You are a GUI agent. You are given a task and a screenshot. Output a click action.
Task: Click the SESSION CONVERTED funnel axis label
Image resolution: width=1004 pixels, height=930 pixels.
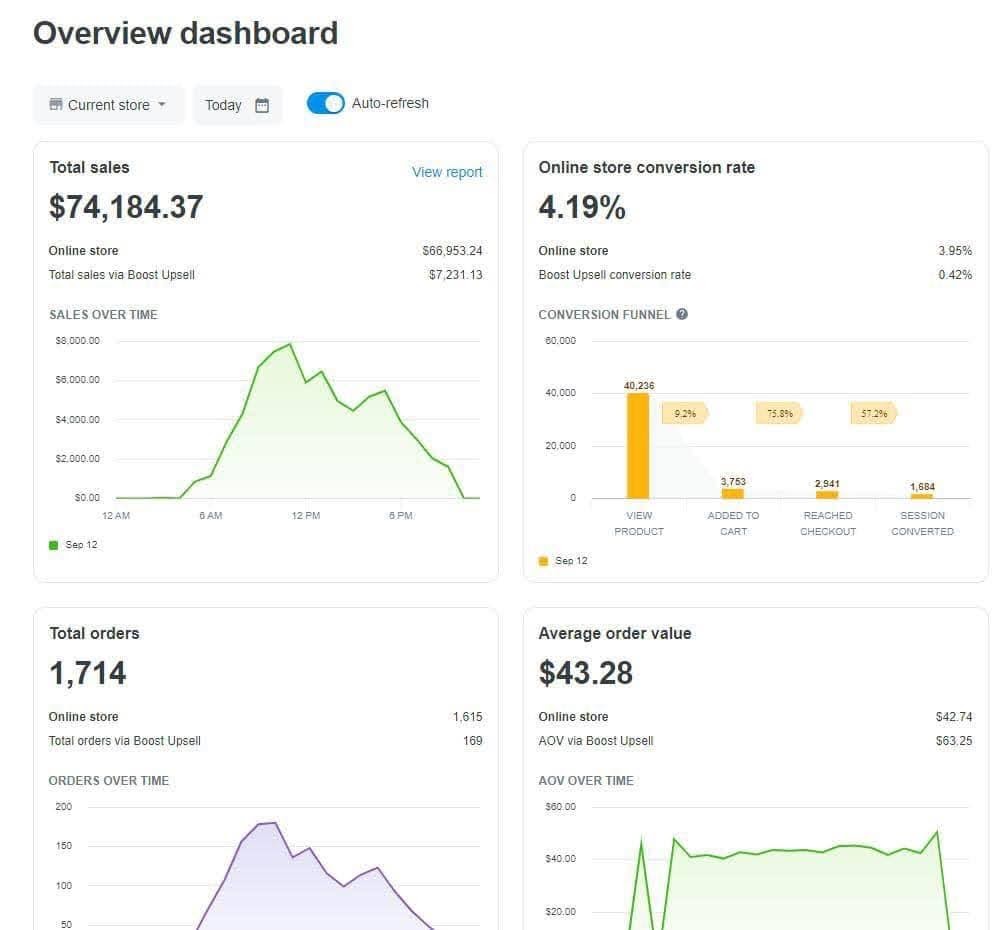[x=922, y=524]
